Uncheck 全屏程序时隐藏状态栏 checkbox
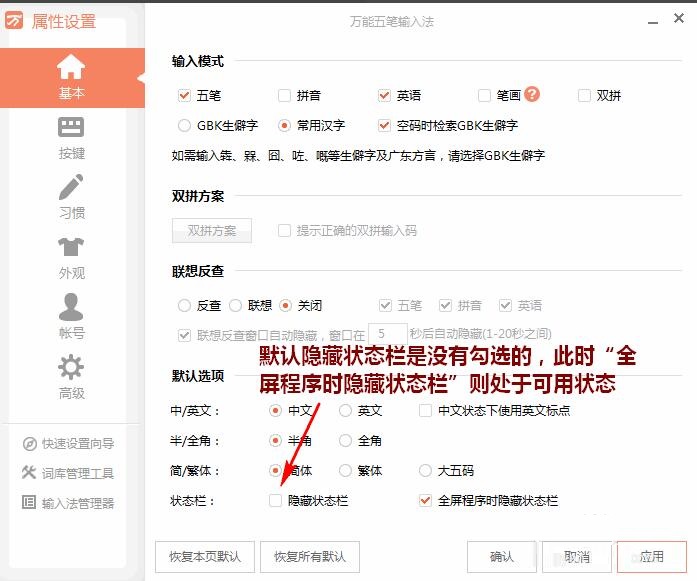Screen dimensions: 697x581 point(425,501)
